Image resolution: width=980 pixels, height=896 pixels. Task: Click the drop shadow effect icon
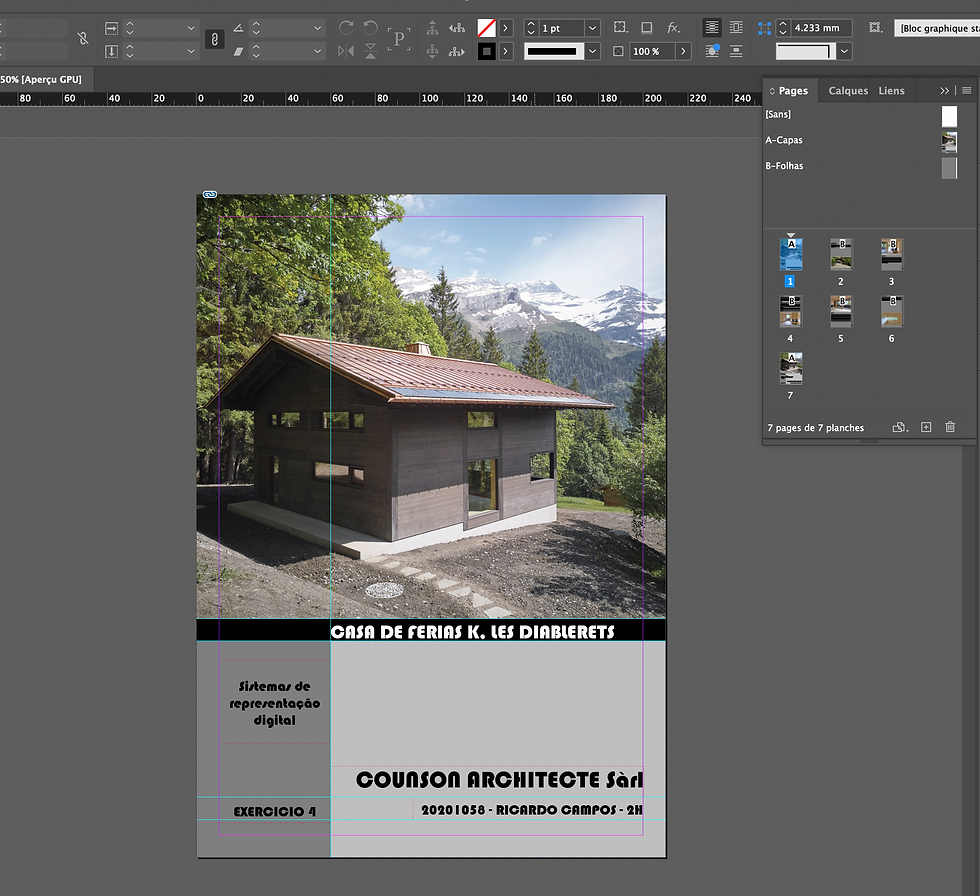(x=647, y=28)
